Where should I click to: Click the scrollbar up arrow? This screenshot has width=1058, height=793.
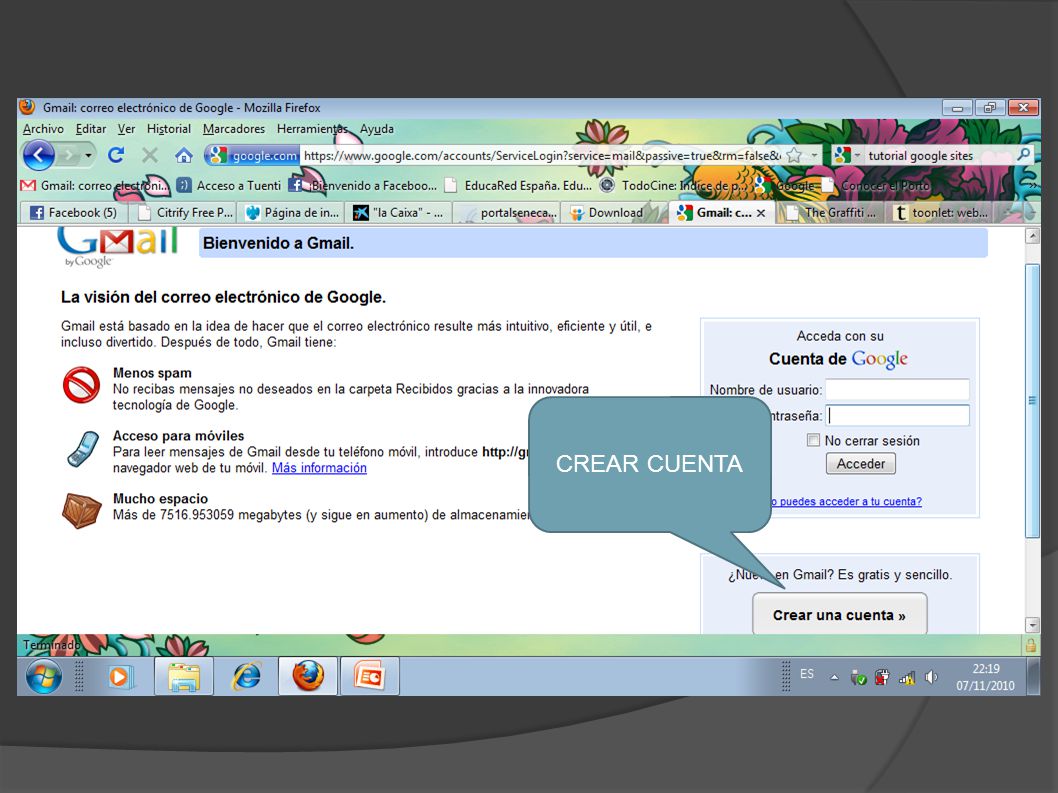point(1032,236)
